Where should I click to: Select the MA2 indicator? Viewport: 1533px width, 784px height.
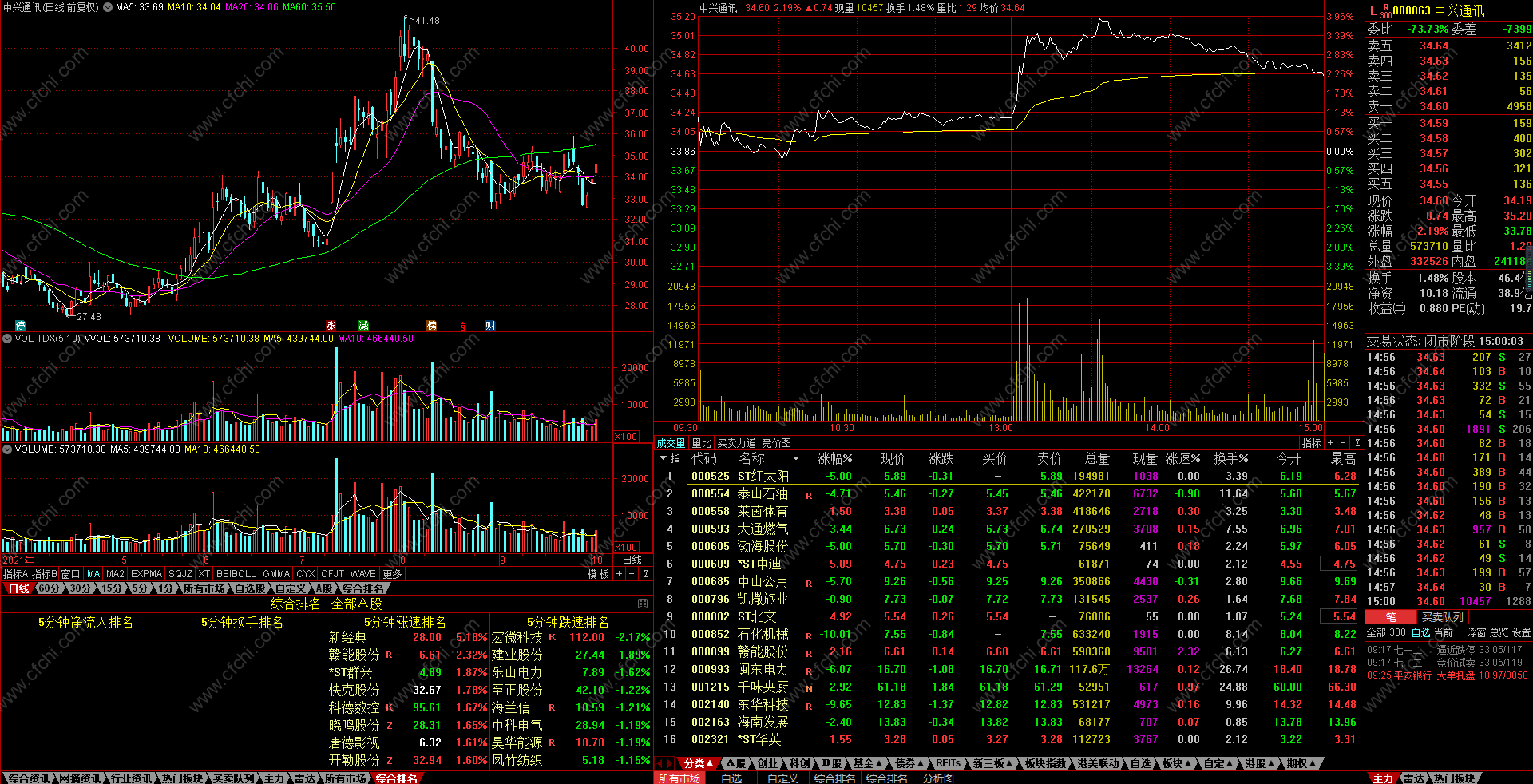pos(115,574)
